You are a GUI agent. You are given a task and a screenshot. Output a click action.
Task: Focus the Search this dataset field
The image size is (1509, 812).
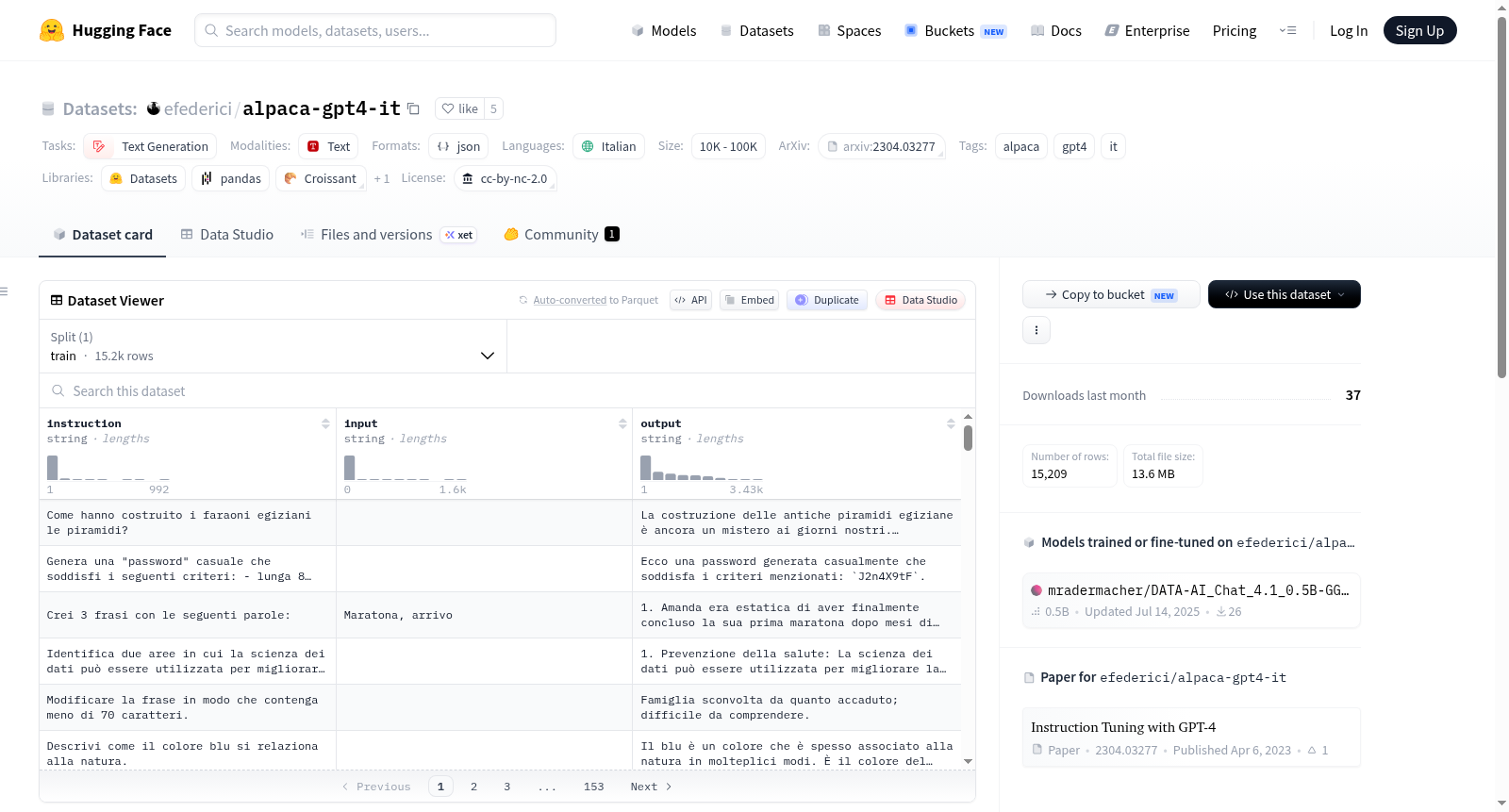coord(507,390)
